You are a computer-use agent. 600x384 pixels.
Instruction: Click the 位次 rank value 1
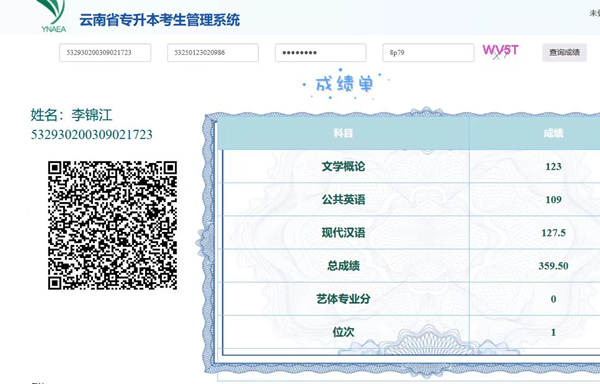[553, 332]
